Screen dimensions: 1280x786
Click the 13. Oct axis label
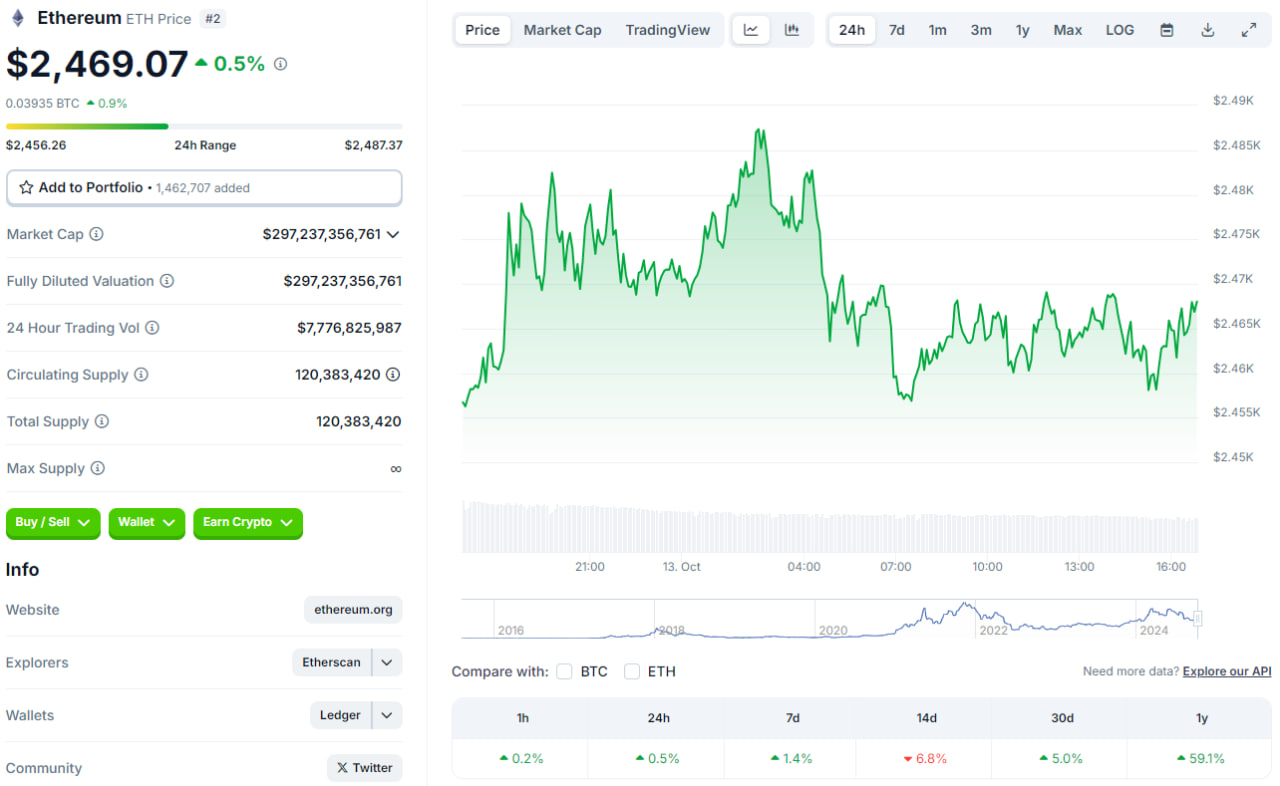tap(681, 567)
